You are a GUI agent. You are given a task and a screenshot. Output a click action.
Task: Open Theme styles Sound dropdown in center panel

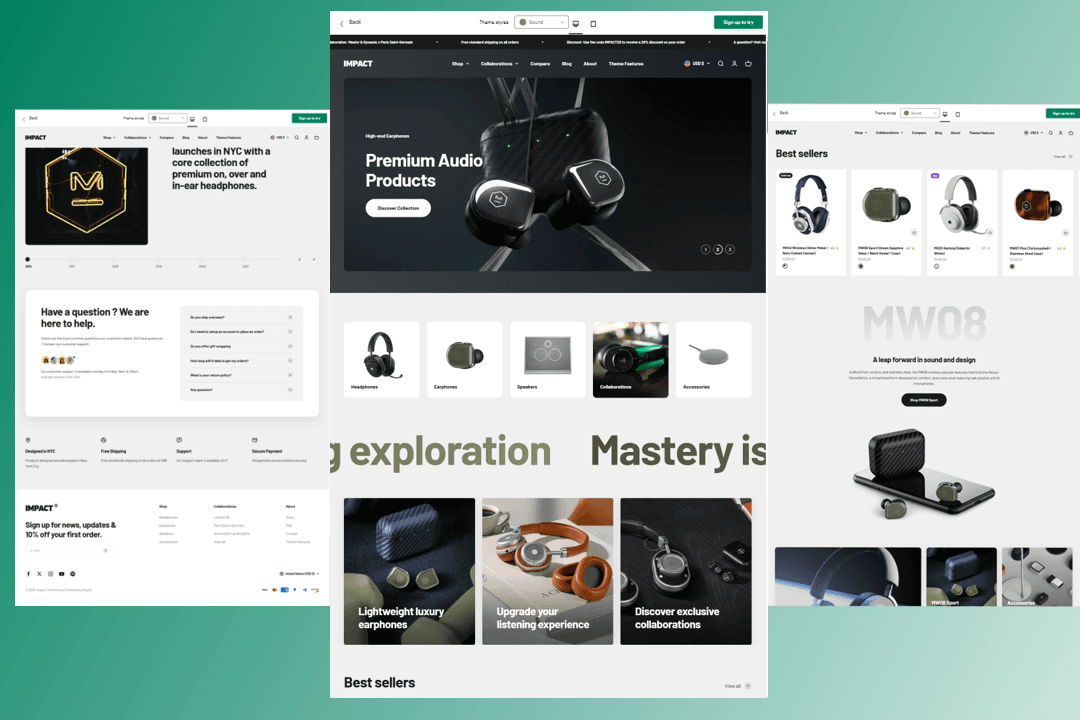point(541,22)
